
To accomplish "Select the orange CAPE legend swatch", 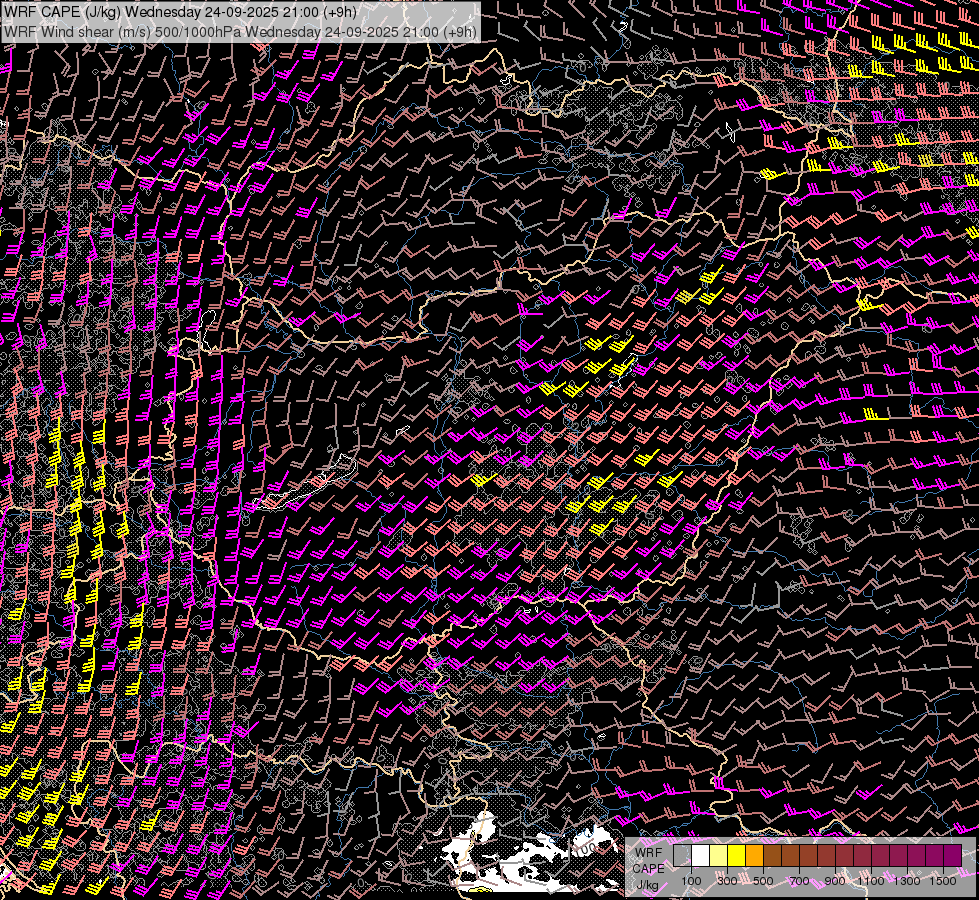I will [x=754, y=856].
